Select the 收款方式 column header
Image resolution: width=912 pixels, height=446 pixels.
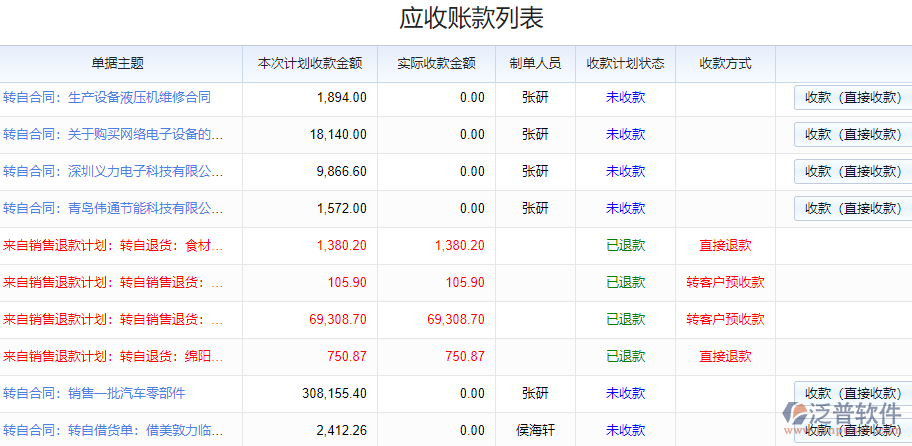coord(725,64)
